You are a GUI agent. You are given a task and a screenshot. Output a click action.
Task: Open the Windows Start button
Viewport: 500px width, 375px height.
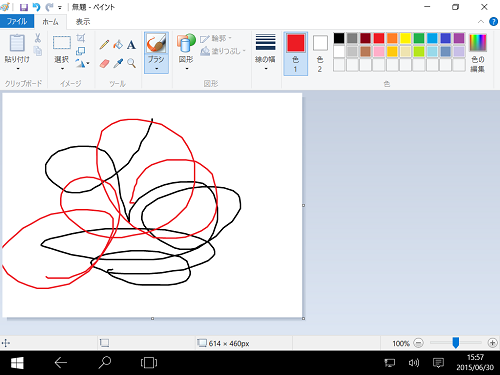[x=17, y=363]
